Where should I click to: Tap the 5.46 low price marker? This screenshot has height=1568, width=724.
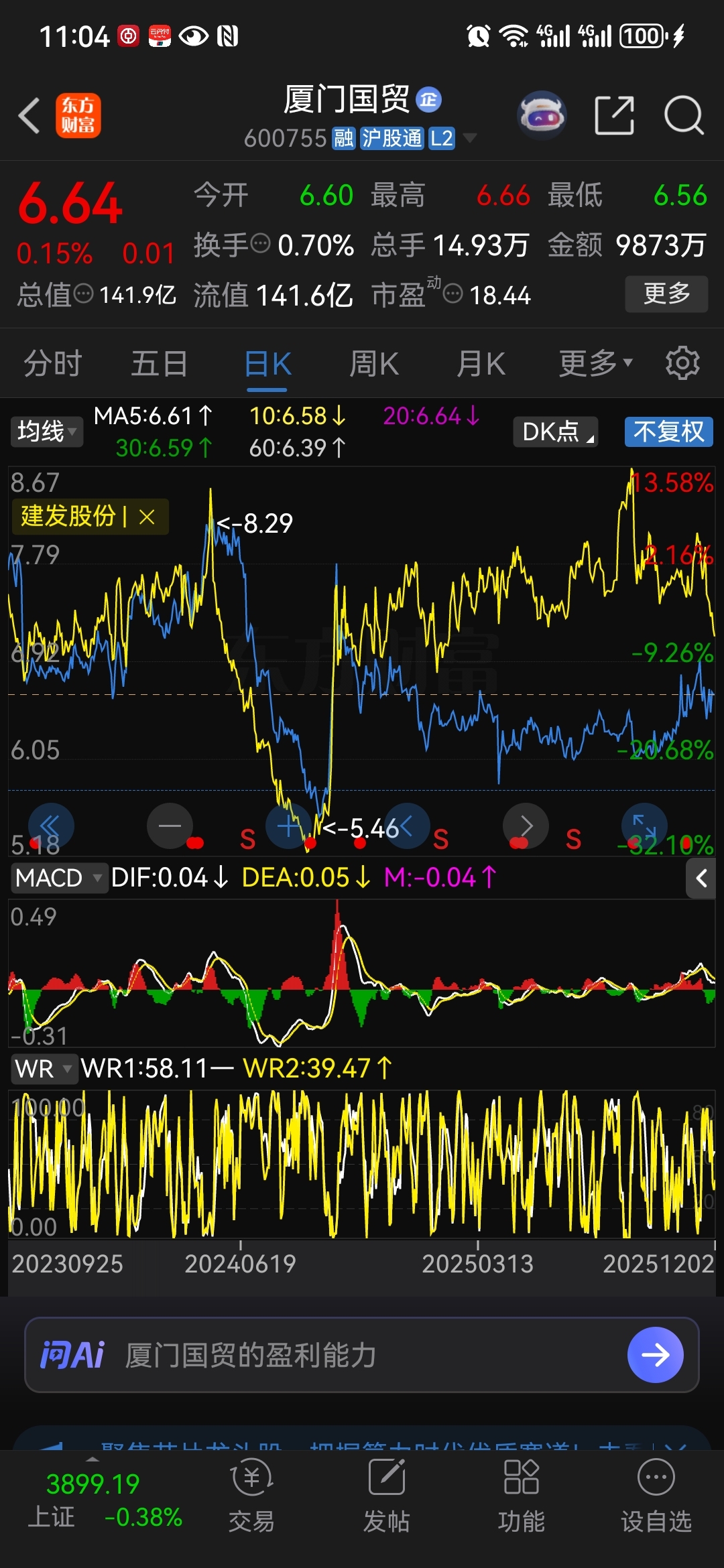click(x=361, y=829)
